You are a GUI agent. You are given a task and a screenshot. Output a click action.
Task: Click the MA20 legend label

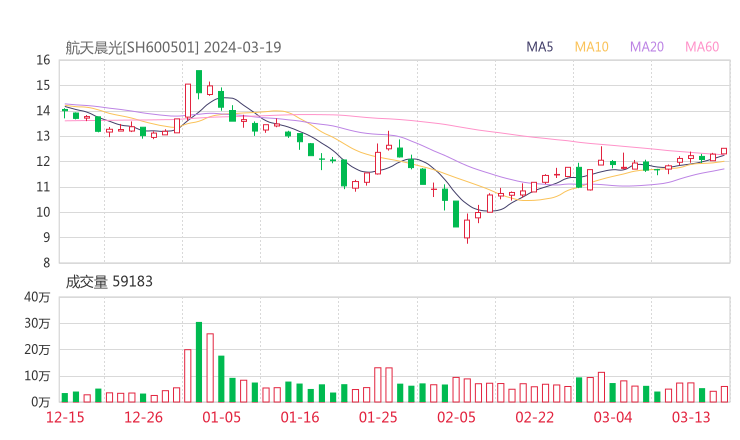[647, 47]
